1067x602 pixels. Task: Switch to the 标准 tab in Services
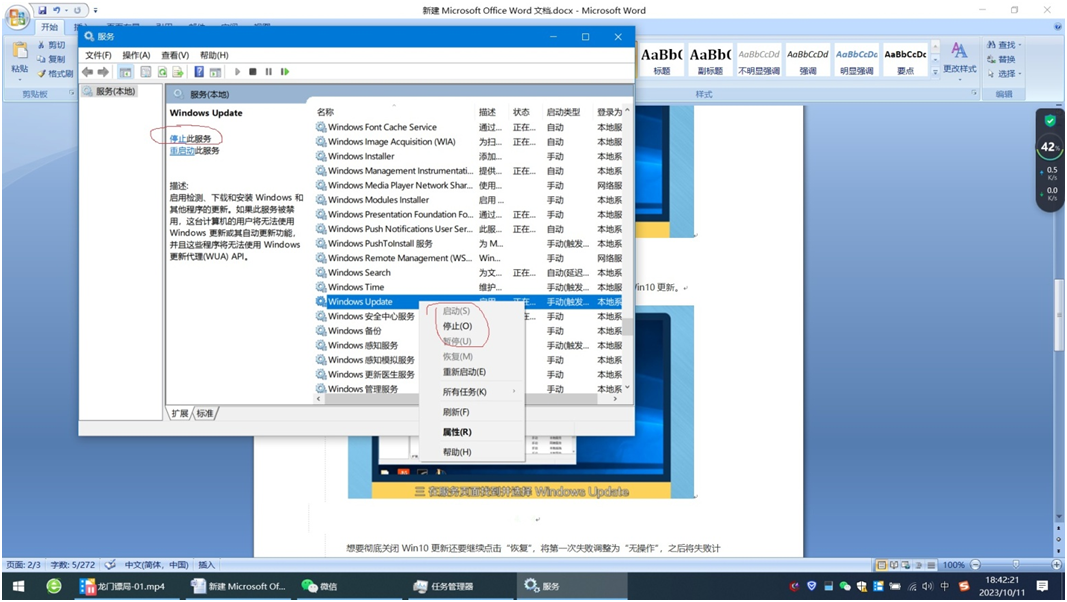204,413
